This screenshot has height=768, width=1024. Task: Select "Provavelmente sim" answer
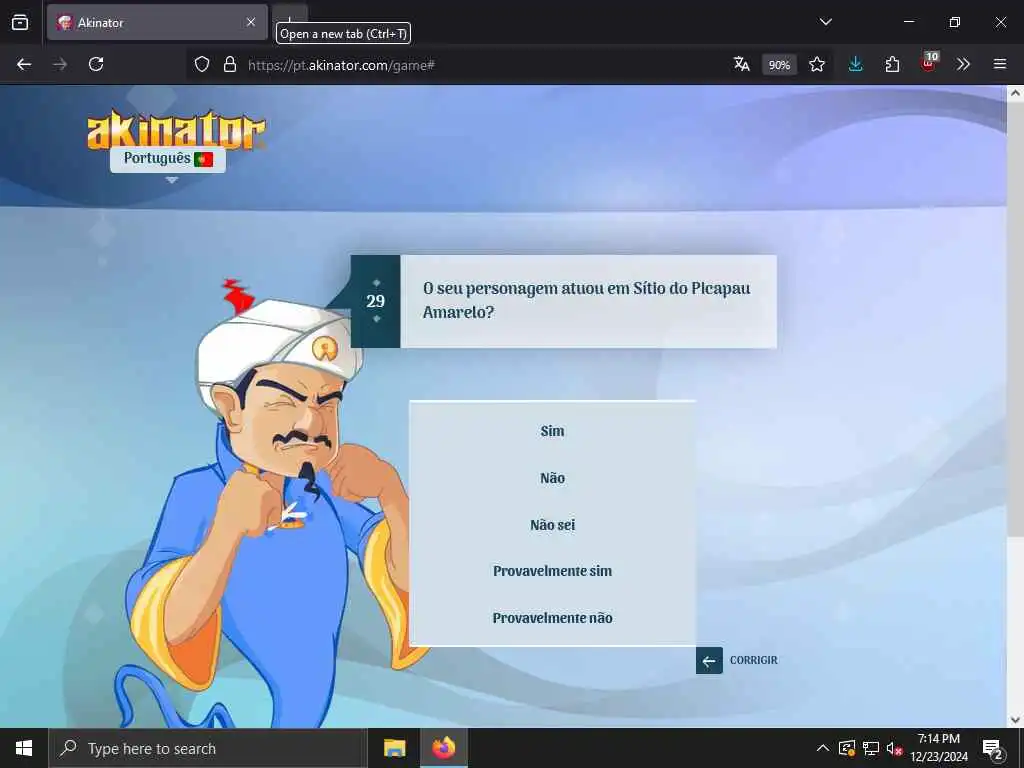click(552, 571)
